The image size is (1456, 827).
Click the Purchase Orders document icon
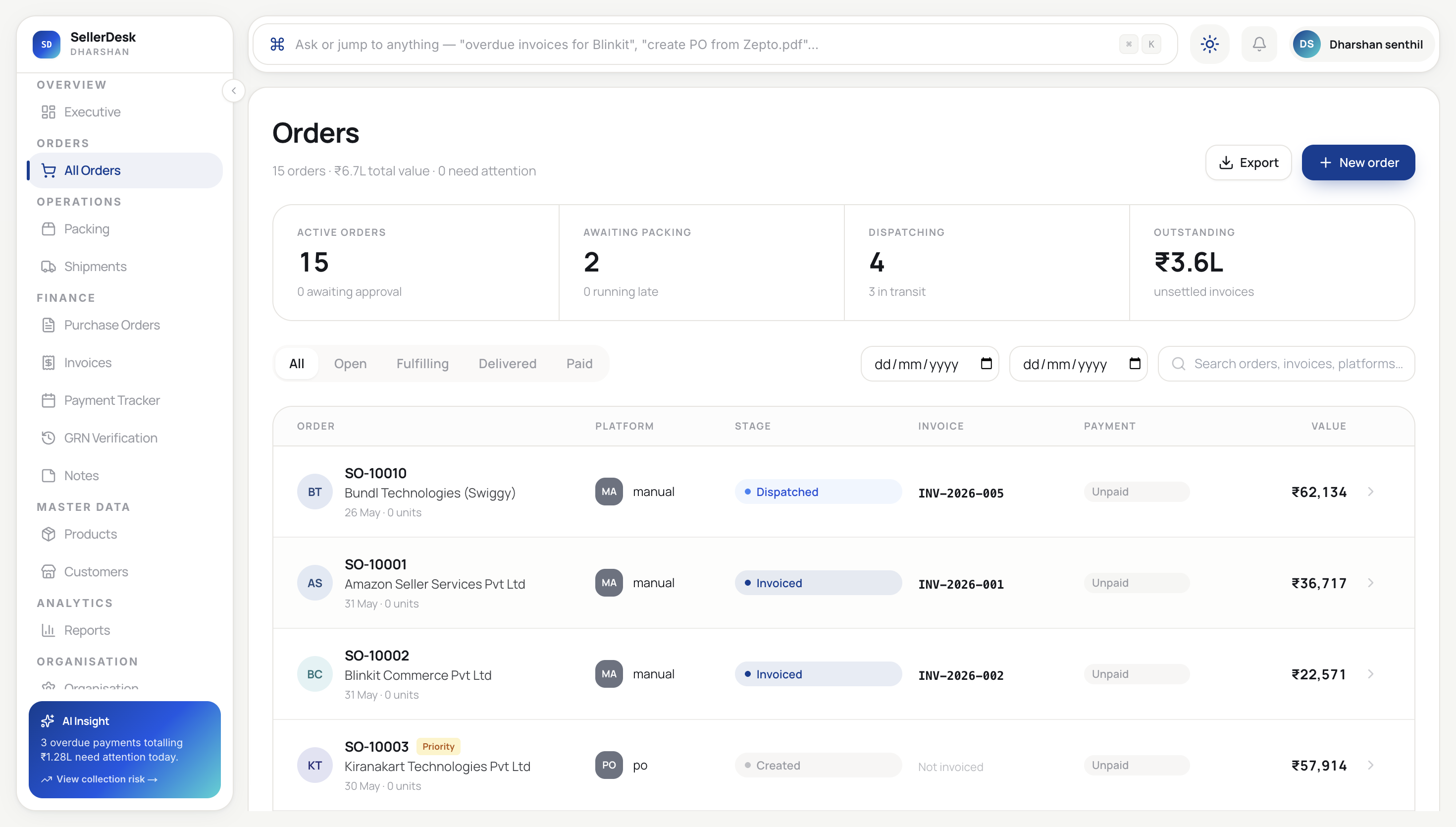[49, 325]
